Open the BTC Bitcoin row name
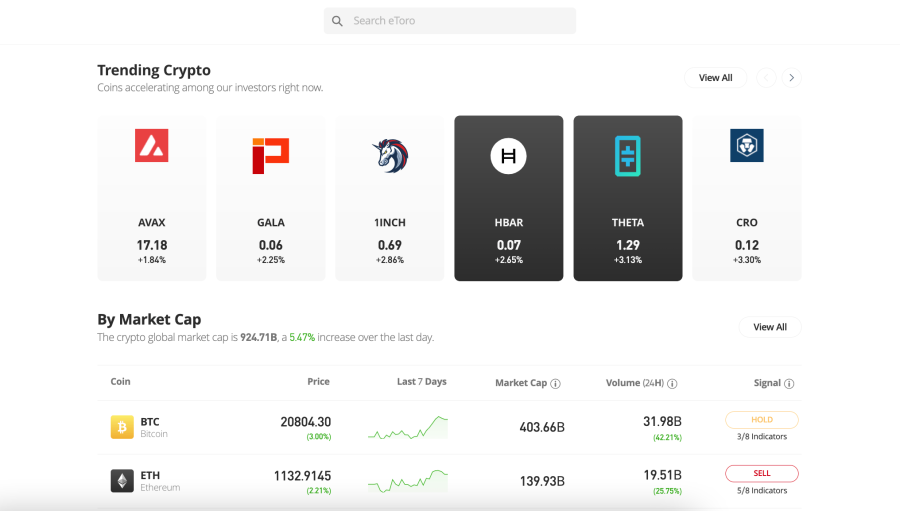The height and width of the screenshot is (511, 900). coord(154,427)
